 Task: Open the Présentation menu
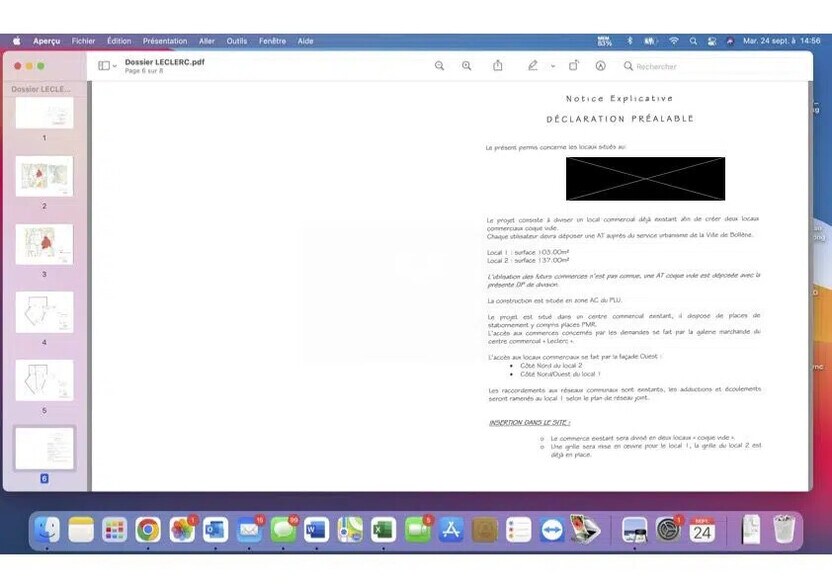click(164, 41)
